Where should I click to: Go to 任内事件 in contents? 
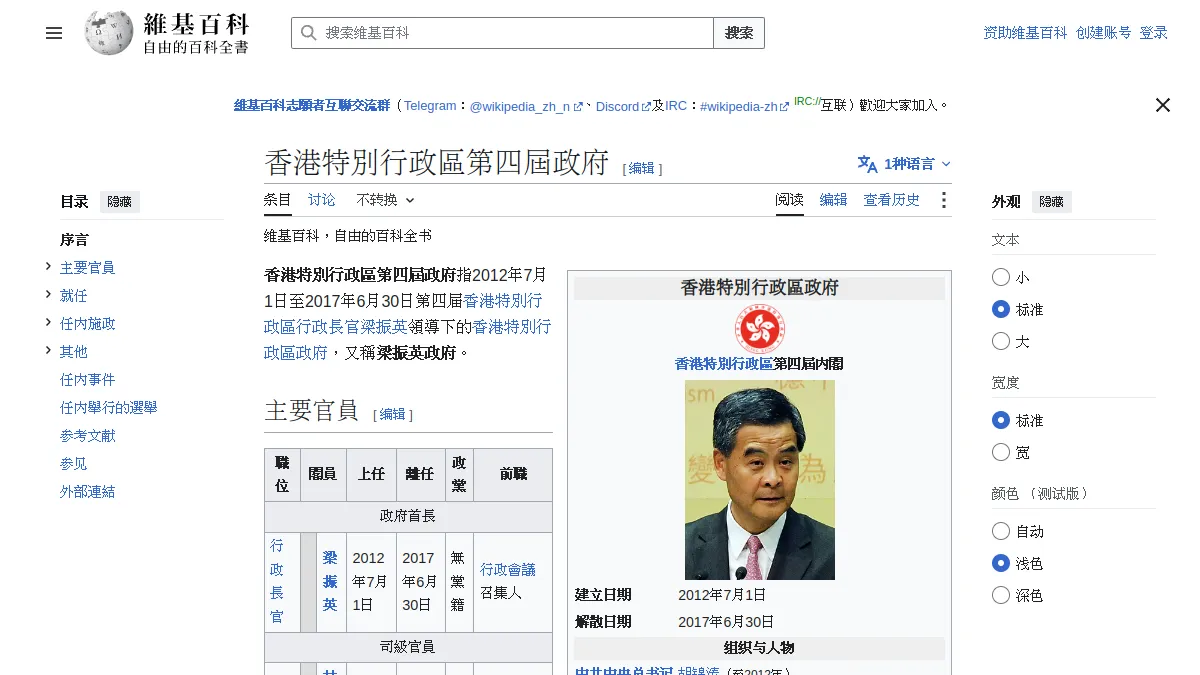[x=88, y=380]
